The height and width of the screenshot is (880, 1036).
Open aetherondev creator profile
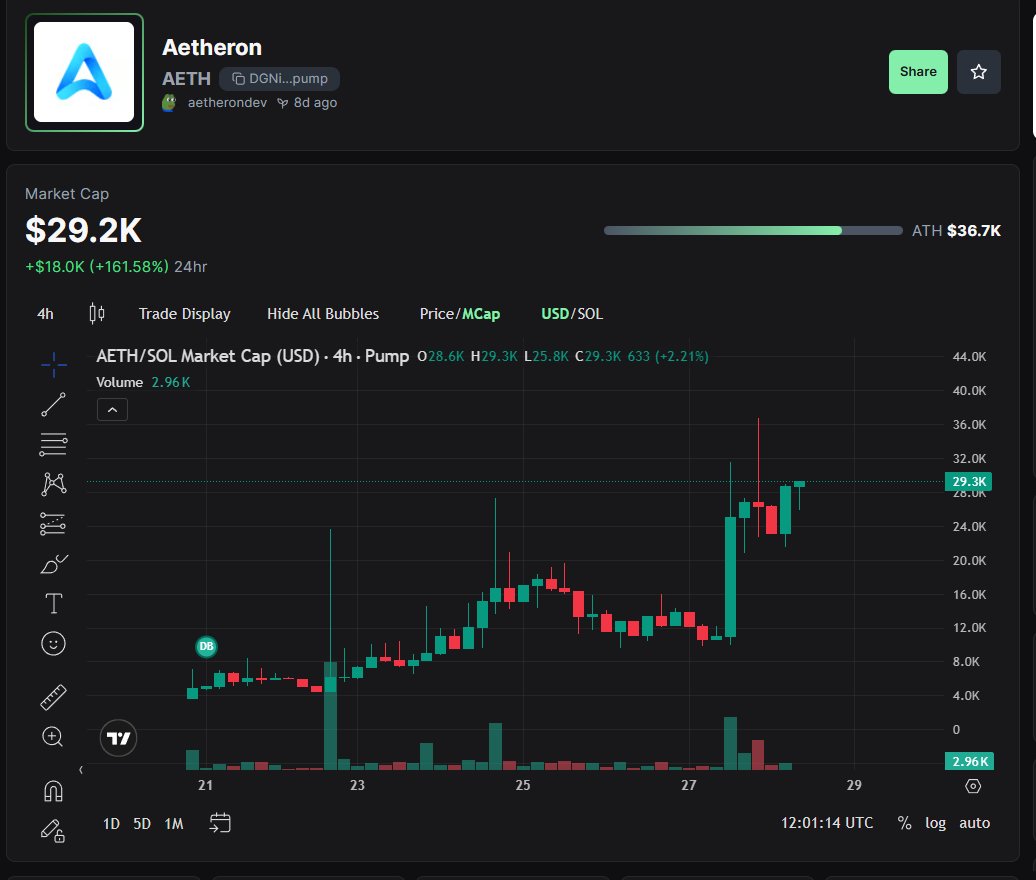point(227,102)
